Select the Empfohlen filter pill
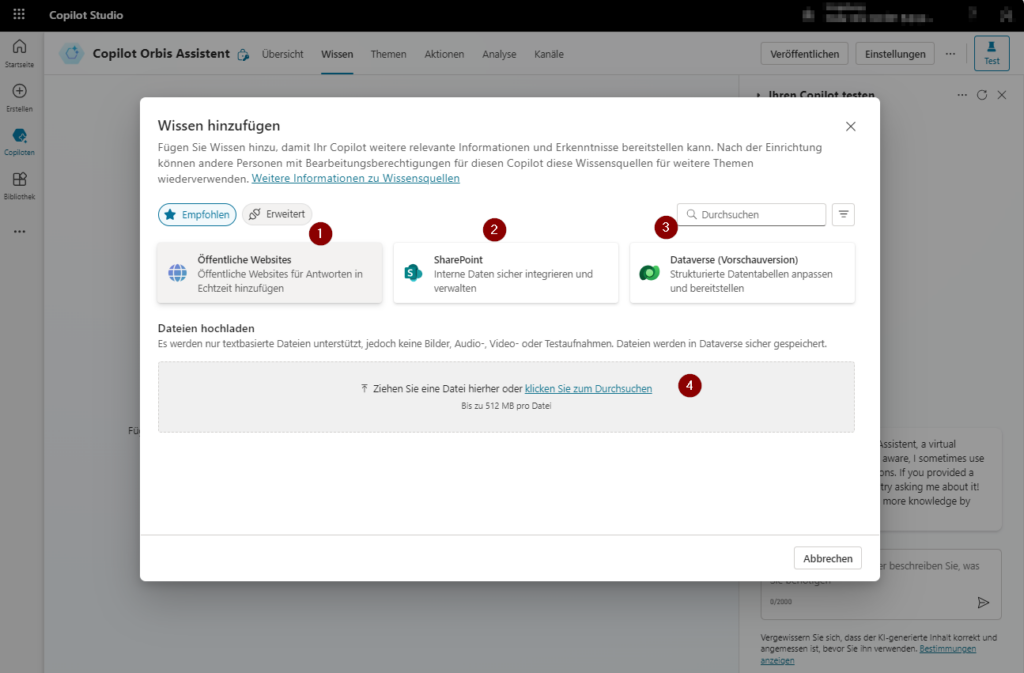 (197, 214)
